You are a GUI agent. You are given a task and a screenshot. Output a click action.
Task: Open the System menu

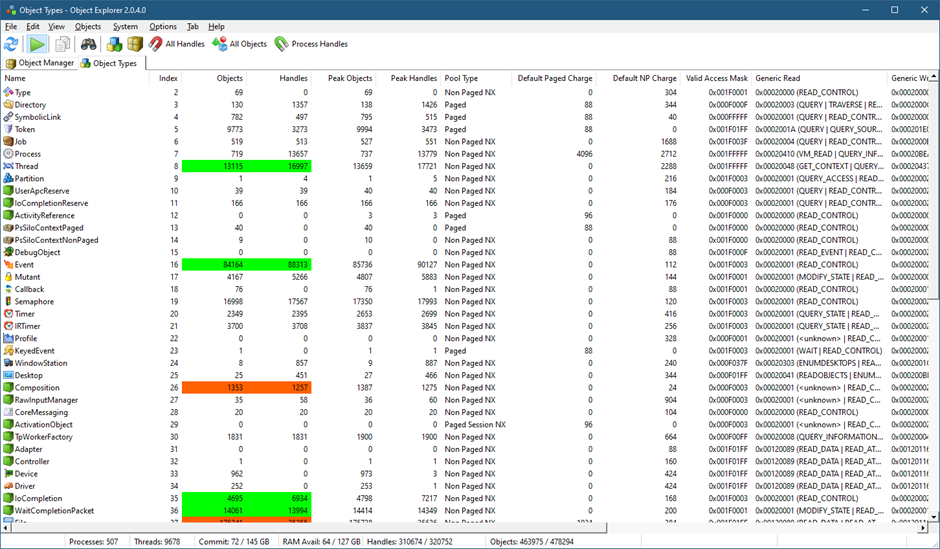(x=125, y=26)
